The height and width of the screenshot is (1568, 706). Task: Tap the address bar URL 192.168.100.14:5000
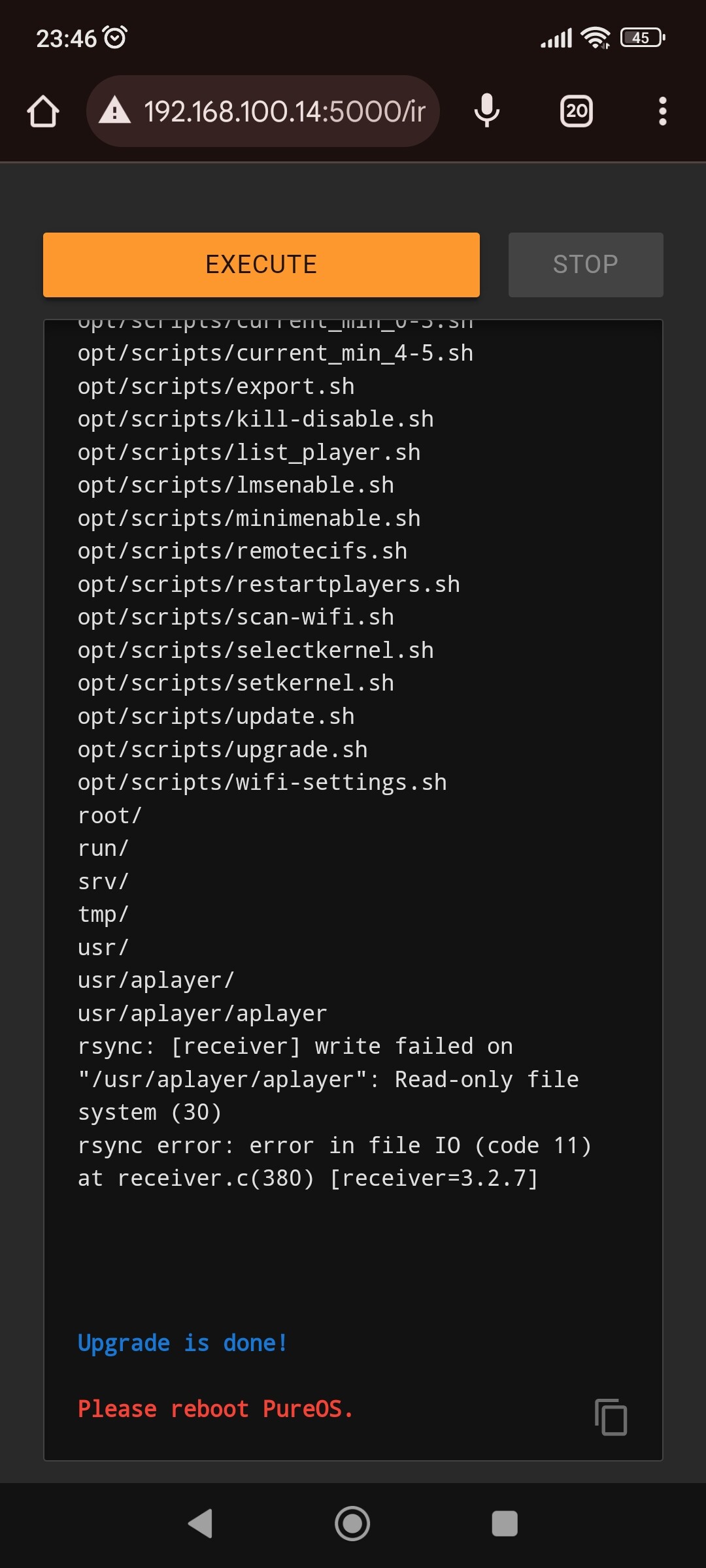tap(285, 111)
